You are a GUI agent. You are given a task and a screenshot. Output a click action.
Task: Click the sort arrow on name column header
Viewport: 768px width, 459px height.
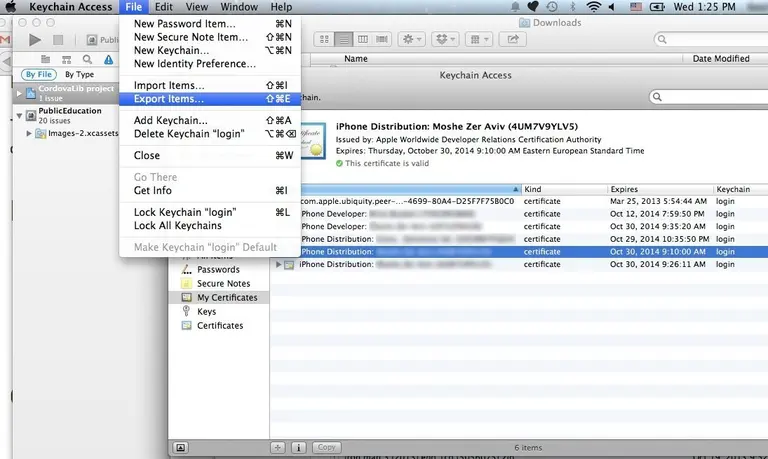pyautogui.click(x=516, y=189)
